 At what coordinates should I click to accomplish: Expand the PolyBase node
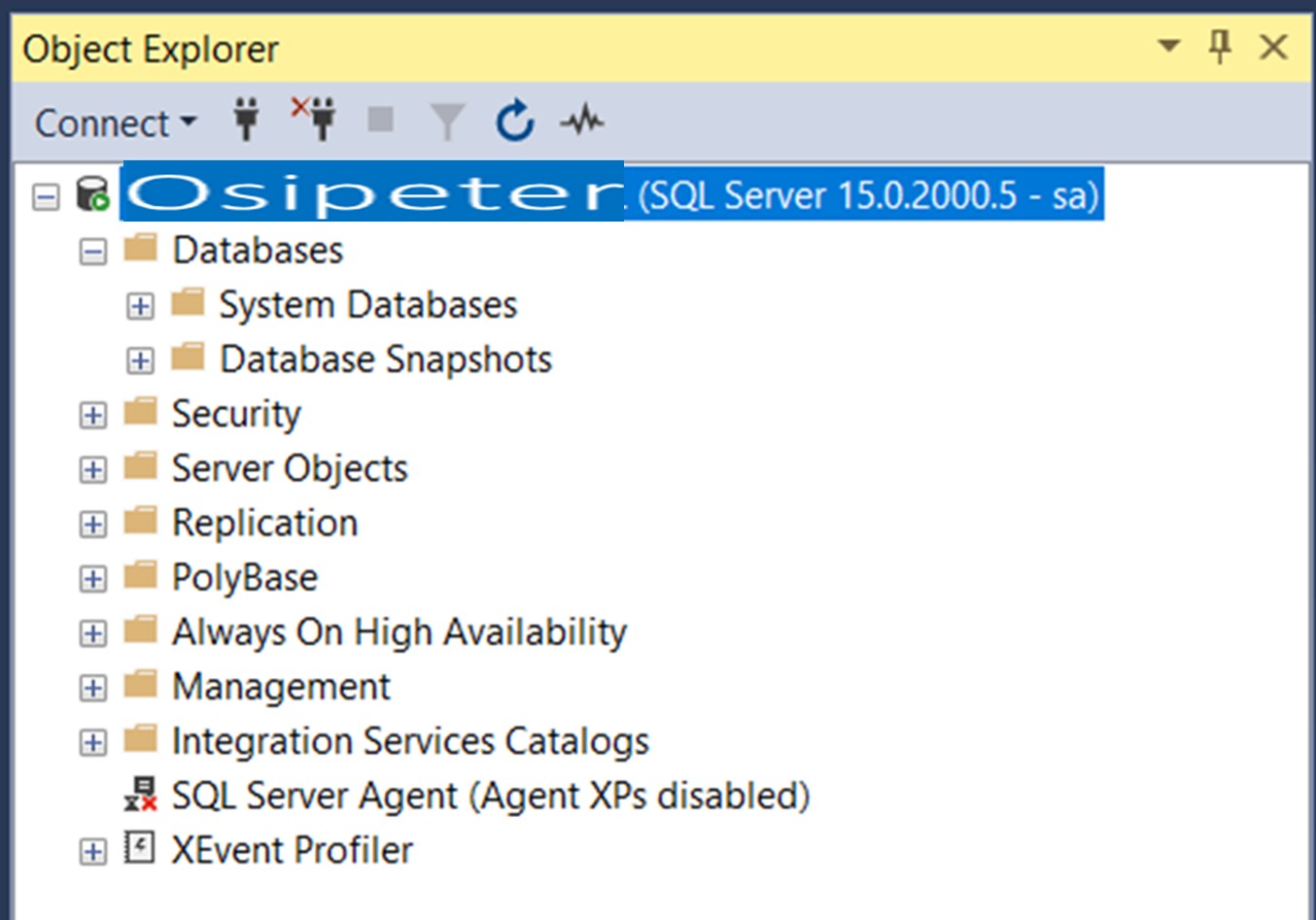click(93, 579)
